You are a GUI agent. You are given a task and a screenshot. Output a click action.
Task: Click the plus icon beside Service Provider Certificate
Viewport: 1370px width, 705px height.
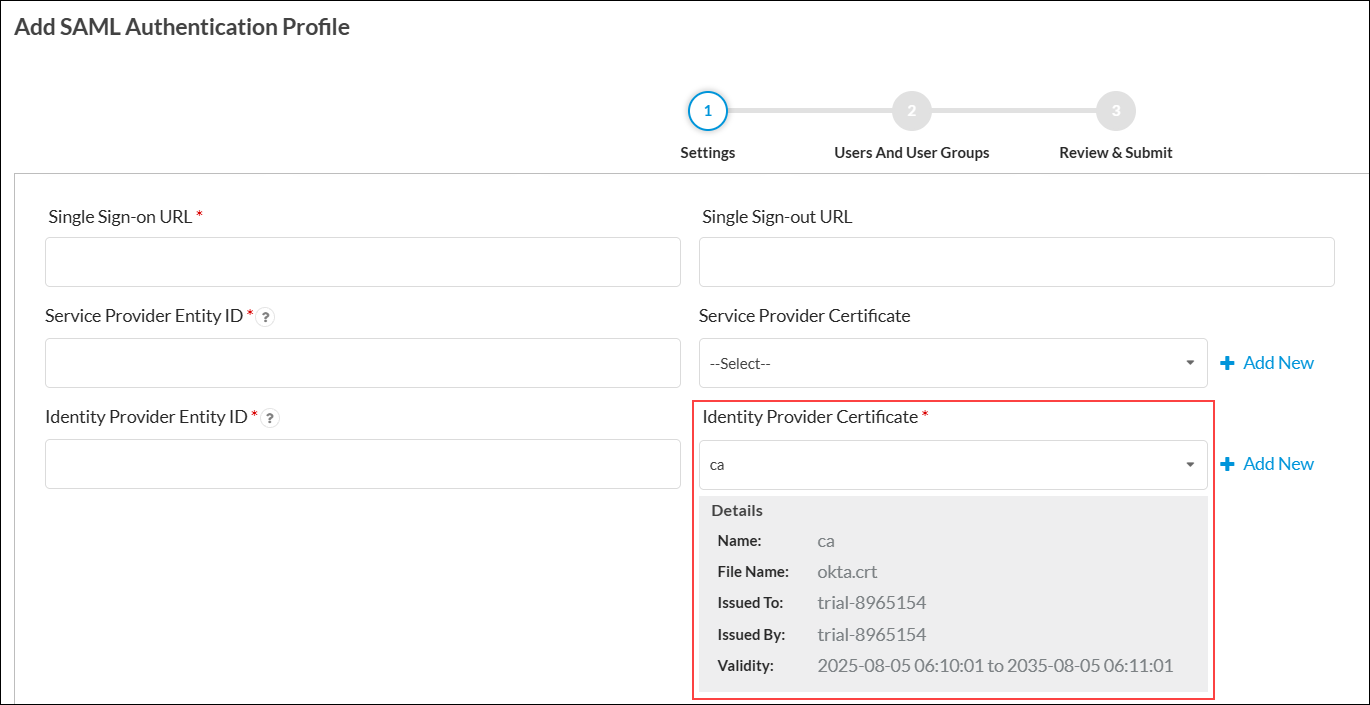[x=1227, y=362]
